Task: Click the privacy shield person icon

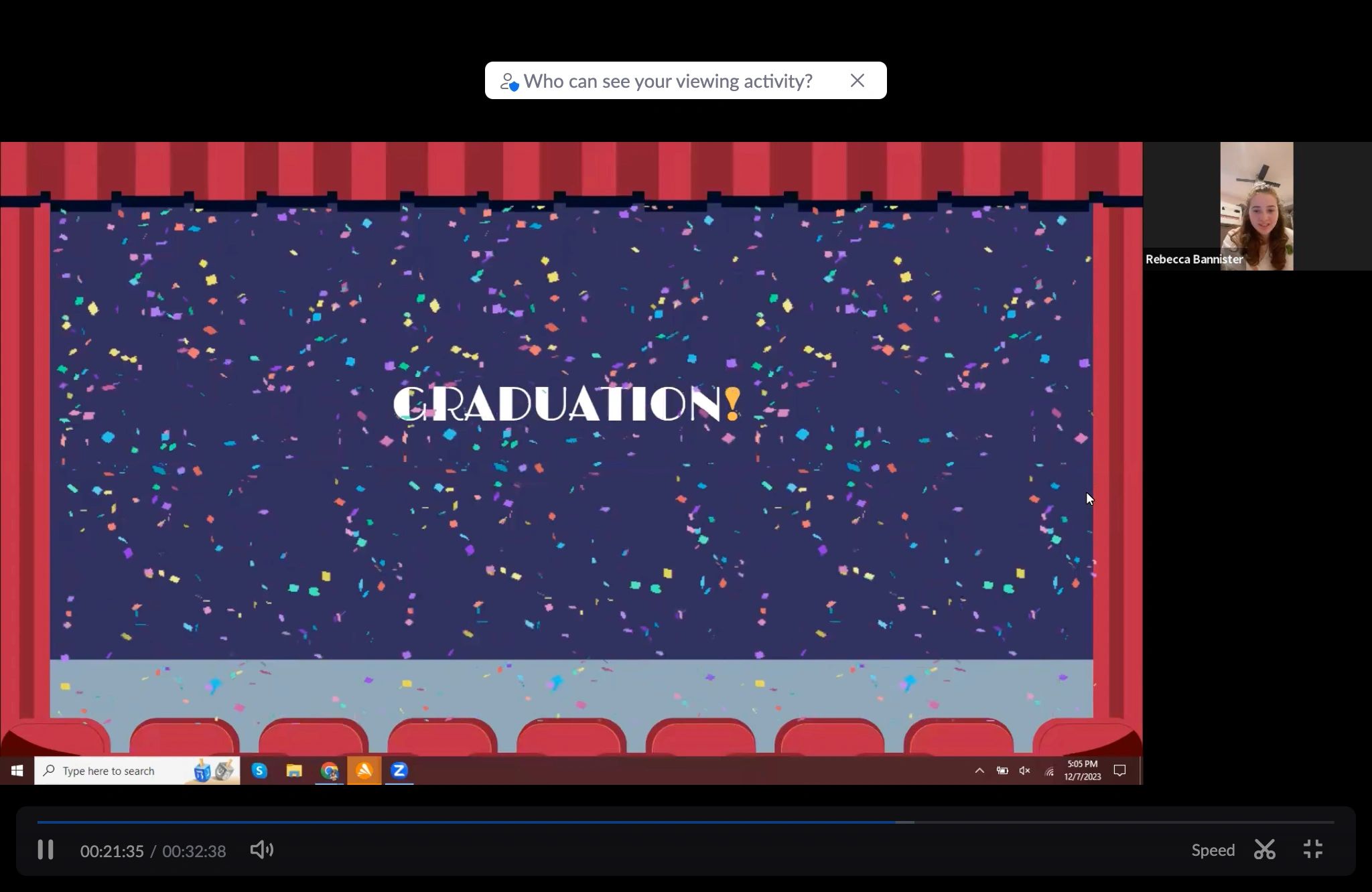Action: tap(509, 82)
